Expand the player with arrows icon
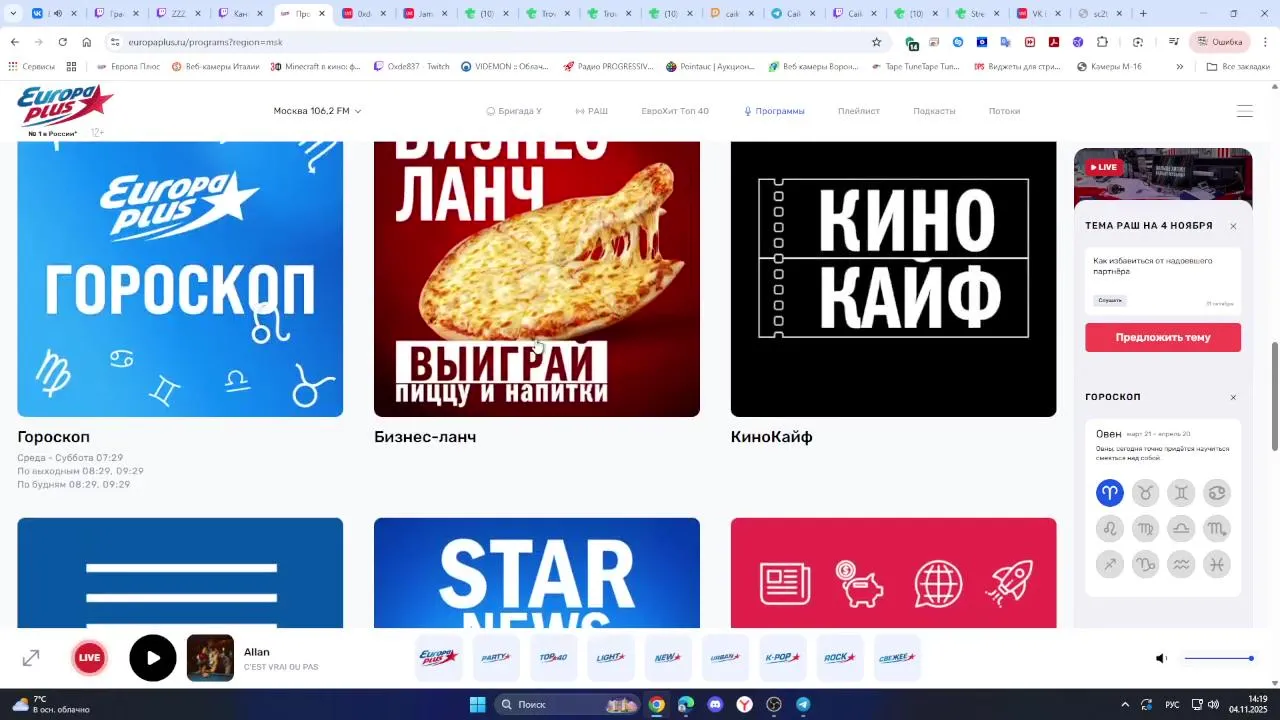This screenshot has width=1280, height=720. click(x=31, y=658)
